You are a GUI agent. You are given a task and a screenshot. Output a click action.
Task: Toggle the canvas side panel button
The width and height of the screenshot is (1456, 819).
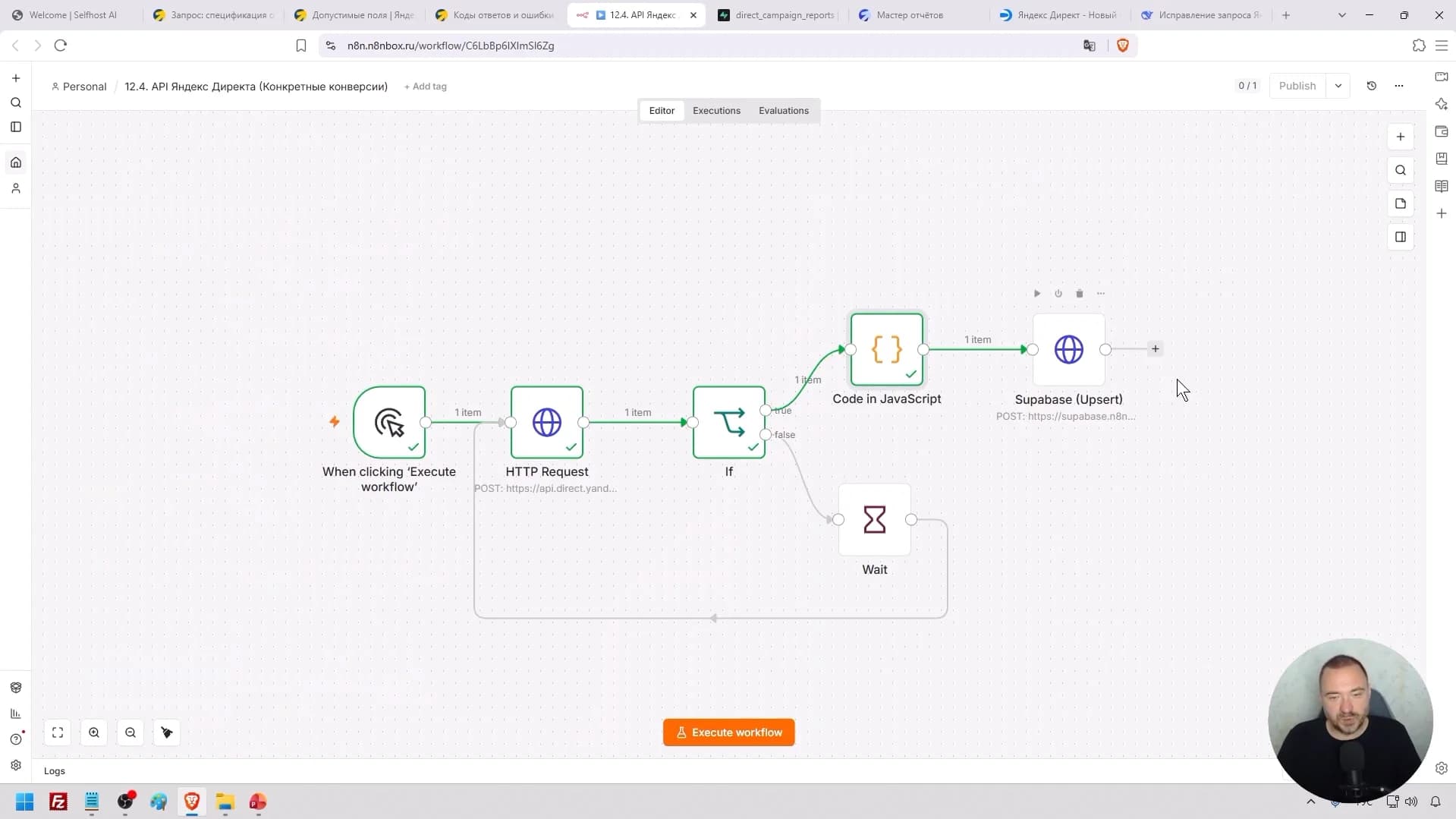click(x=1401, y=237)
